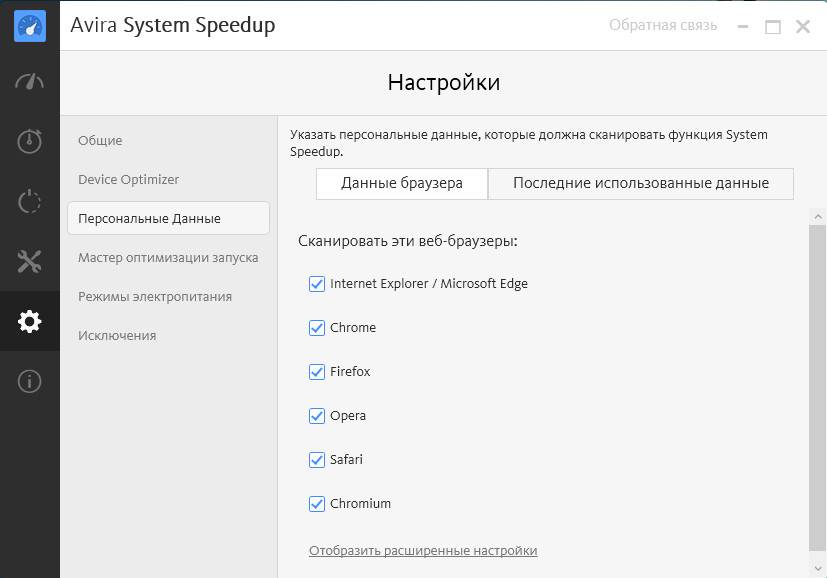Viewport: 827px width, 578px height.
Task: Click the Настройки page heading
Action: tap(444, 82)
